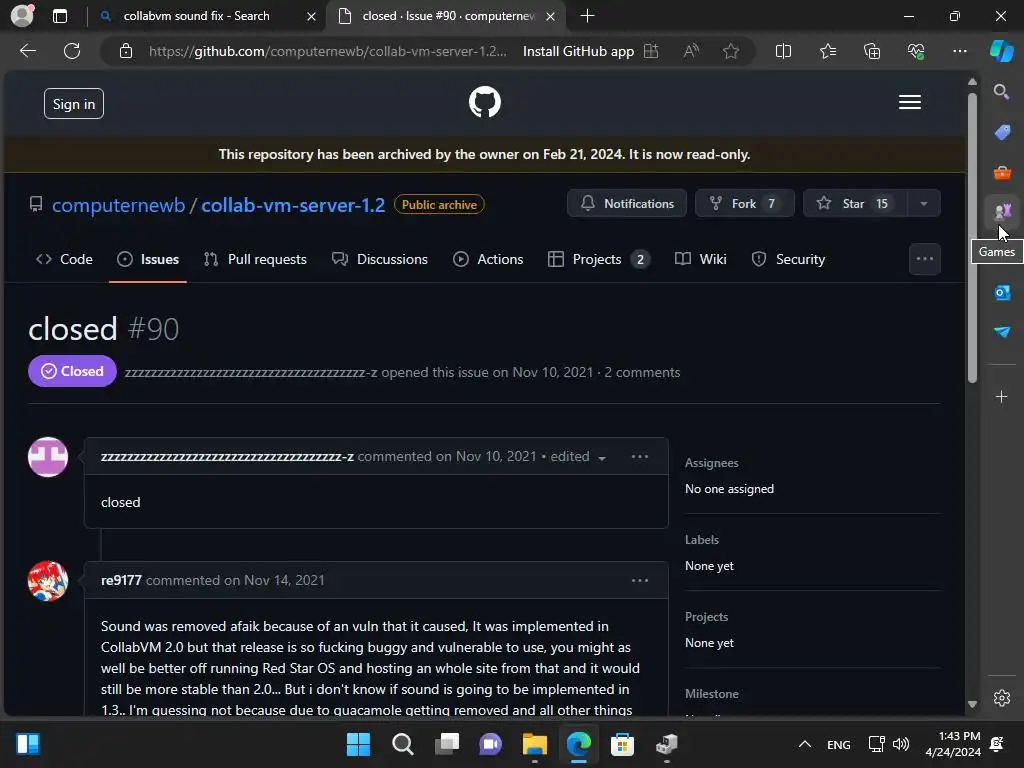Reload the page with the refresh icon

point(72,51)
